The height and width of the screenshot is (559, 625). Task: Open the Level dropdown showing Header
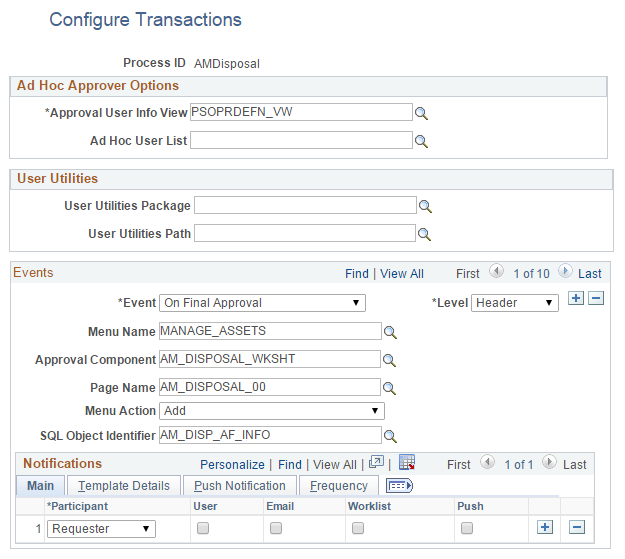pos(515,303)
